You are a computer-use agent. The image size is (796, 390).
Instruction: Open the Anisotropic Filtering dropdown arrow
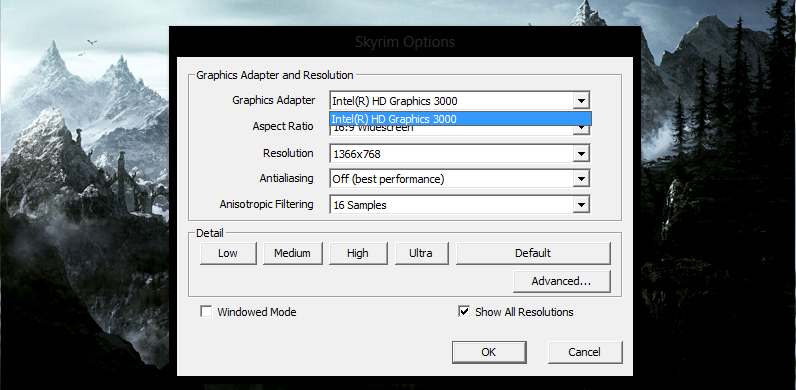point(581,205)
